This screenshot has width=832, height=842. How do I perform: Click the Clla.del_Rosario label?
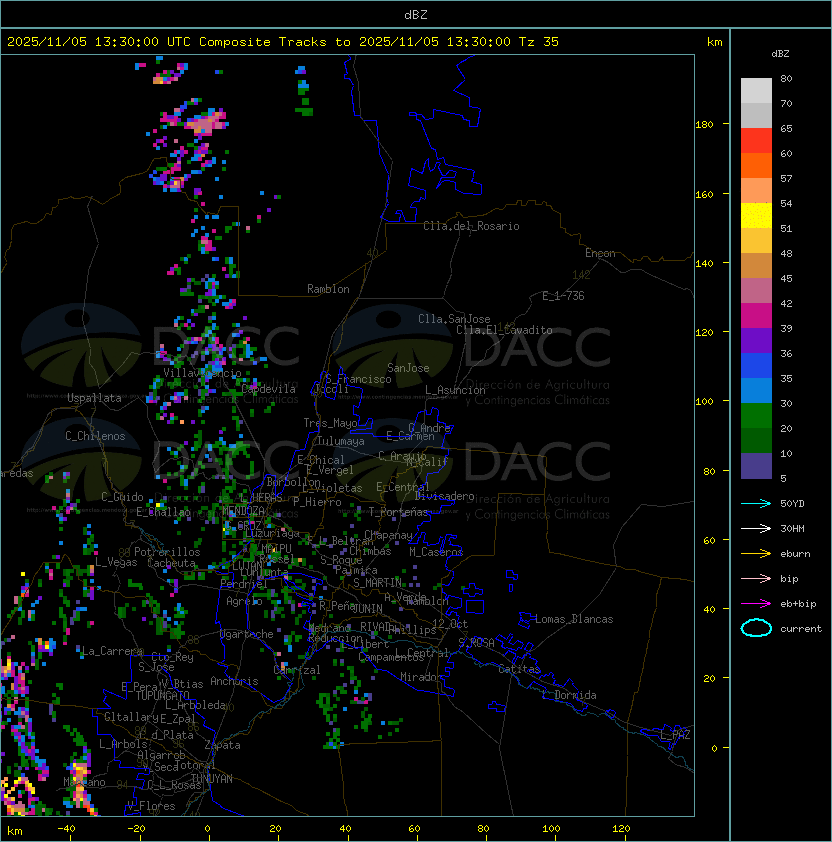click(471, 226)
